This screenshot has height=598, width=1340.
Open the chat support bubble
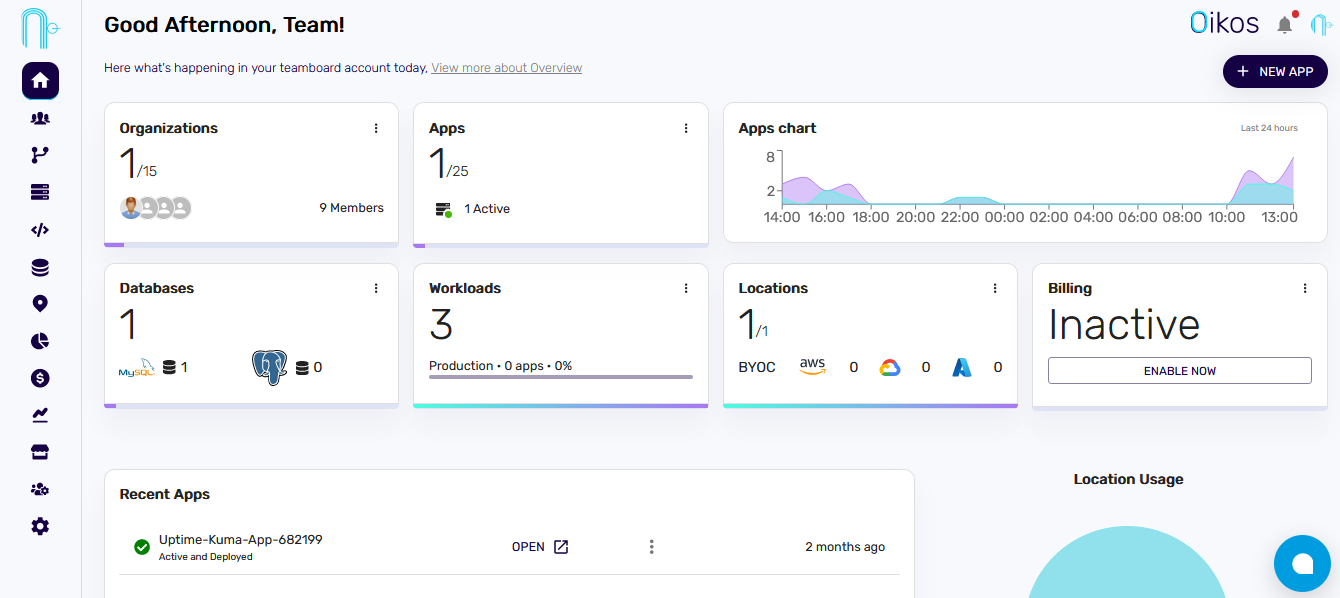[x=1302, y=563]
